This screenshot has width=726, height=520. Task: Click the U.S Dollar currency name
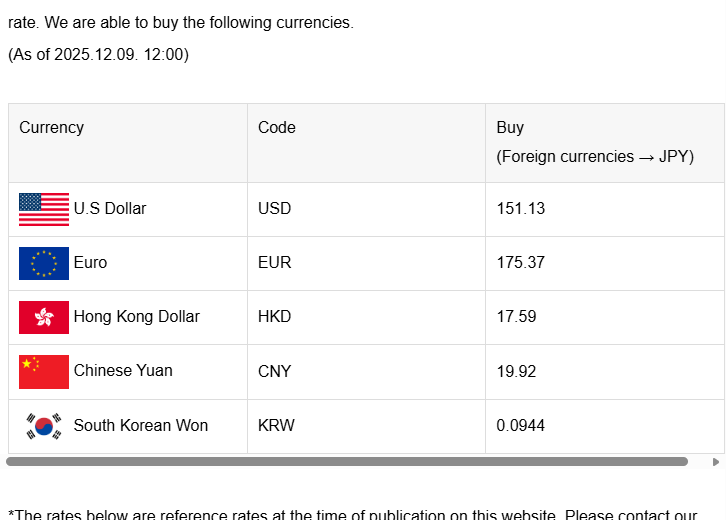(x=110, y=209)
